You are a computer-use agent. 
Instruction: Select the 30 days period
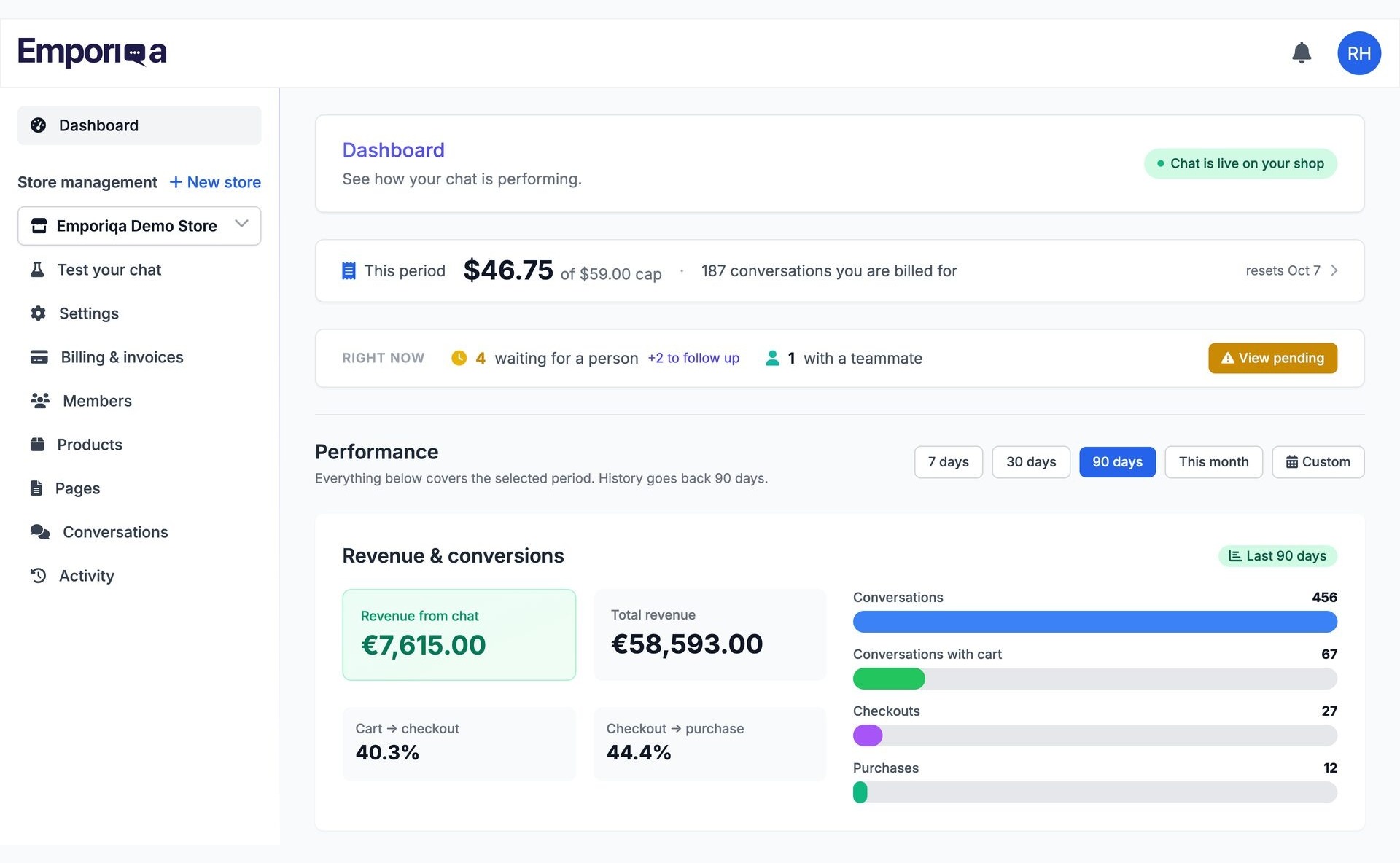tap(1031, 462)
